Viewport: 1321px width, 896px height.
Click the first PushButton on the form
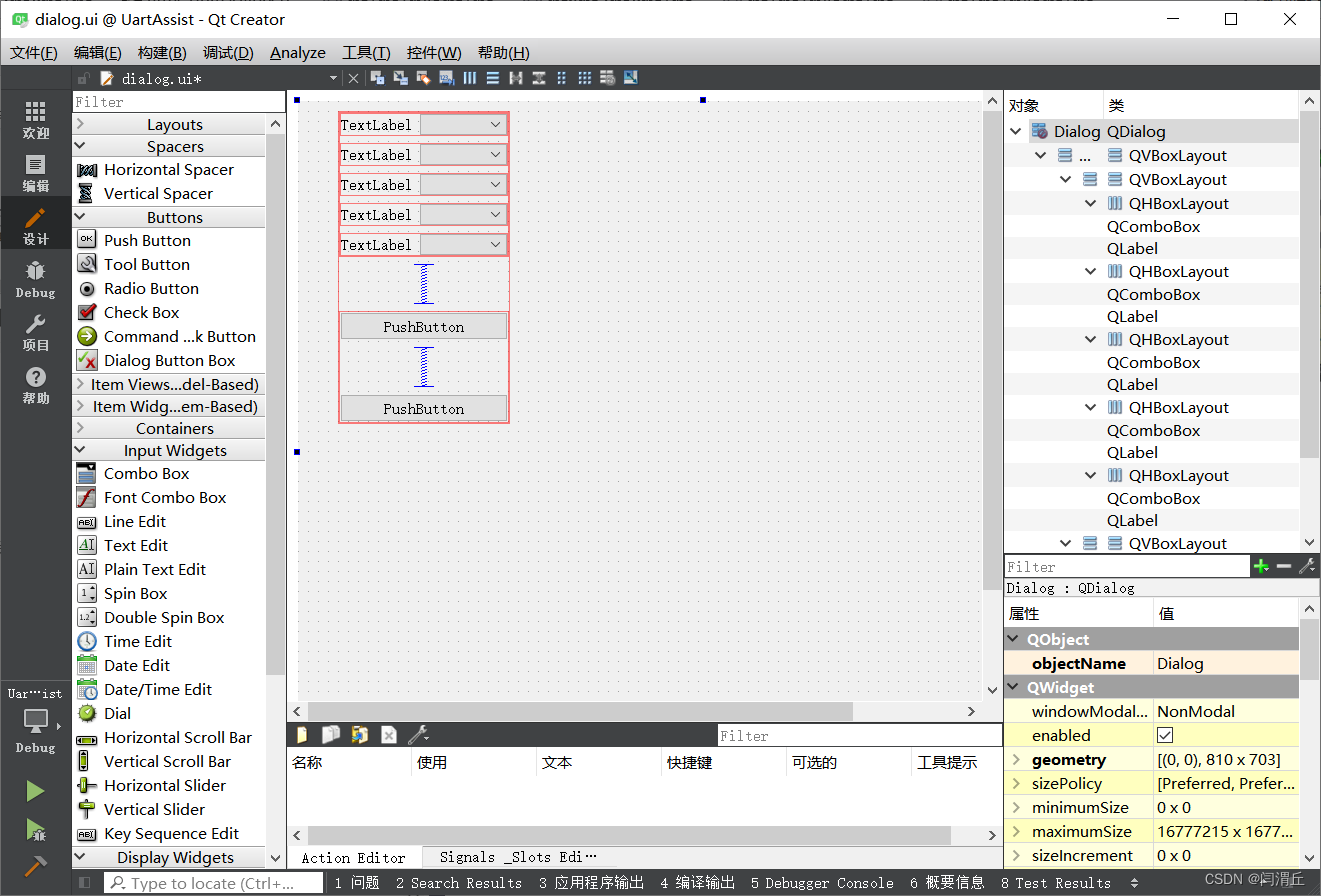[x=424, y=326]
